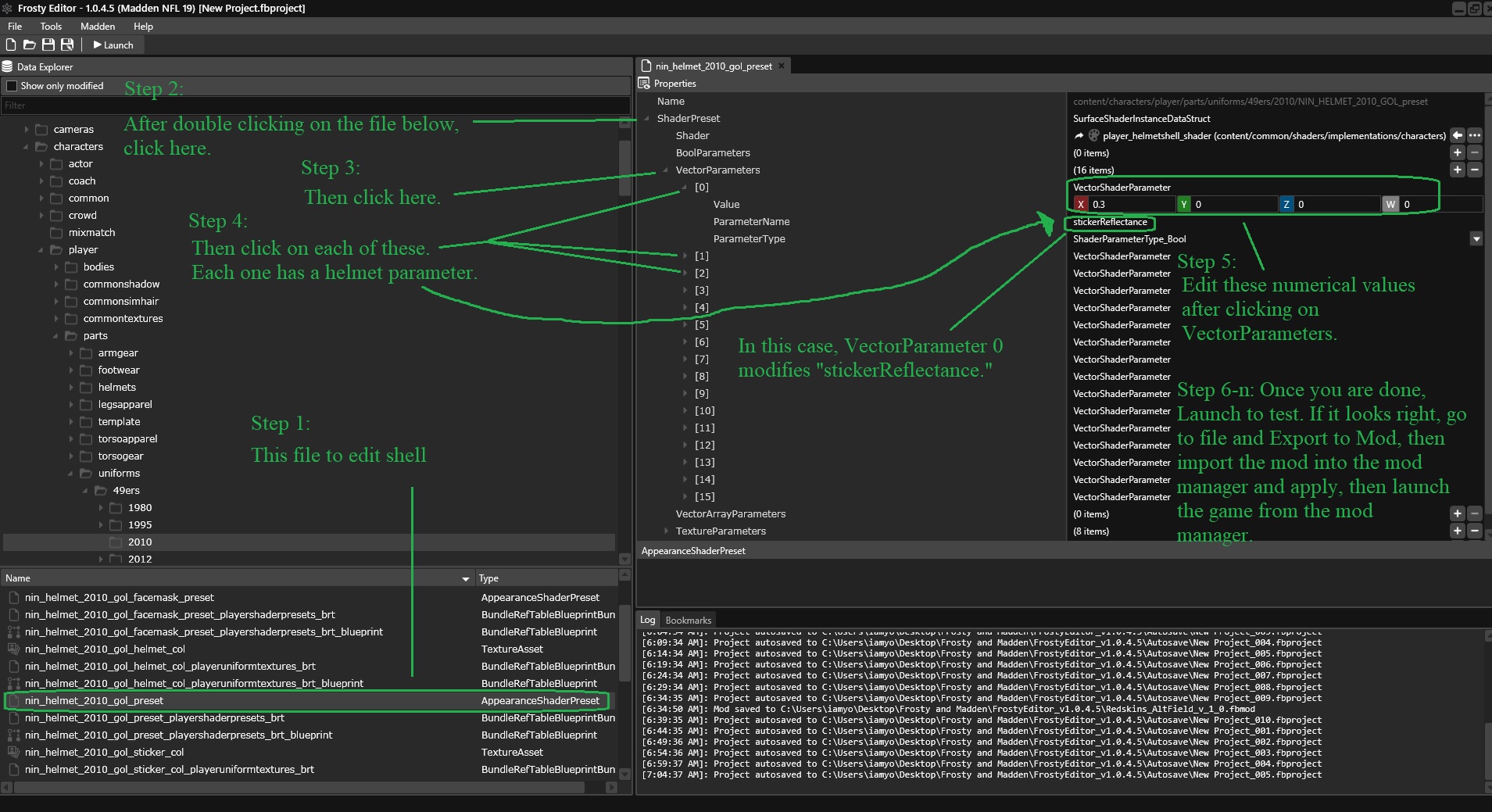Open the Help menu

click(143, 26)
